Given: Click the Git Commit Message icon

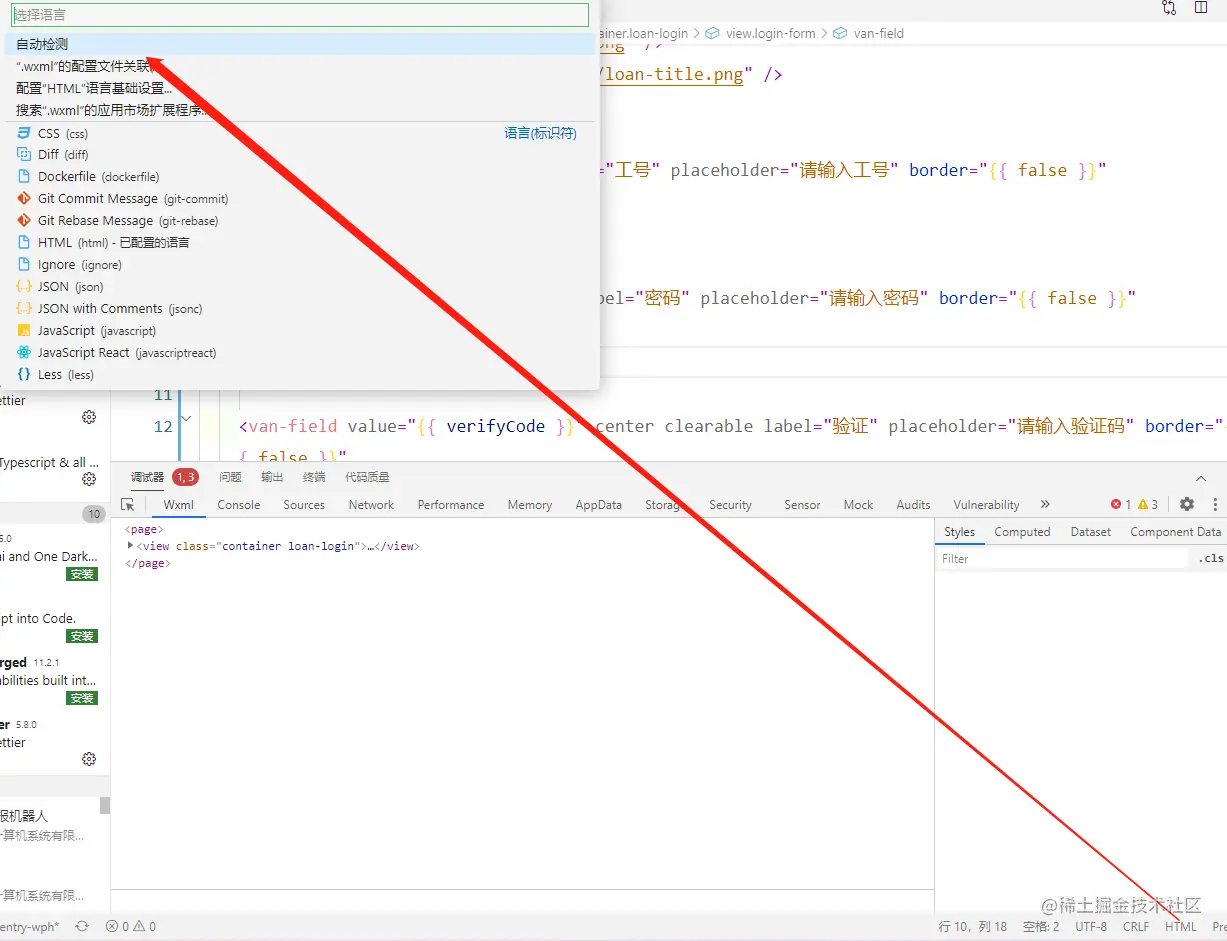Looking at the screenshot, I should [24, 199].
